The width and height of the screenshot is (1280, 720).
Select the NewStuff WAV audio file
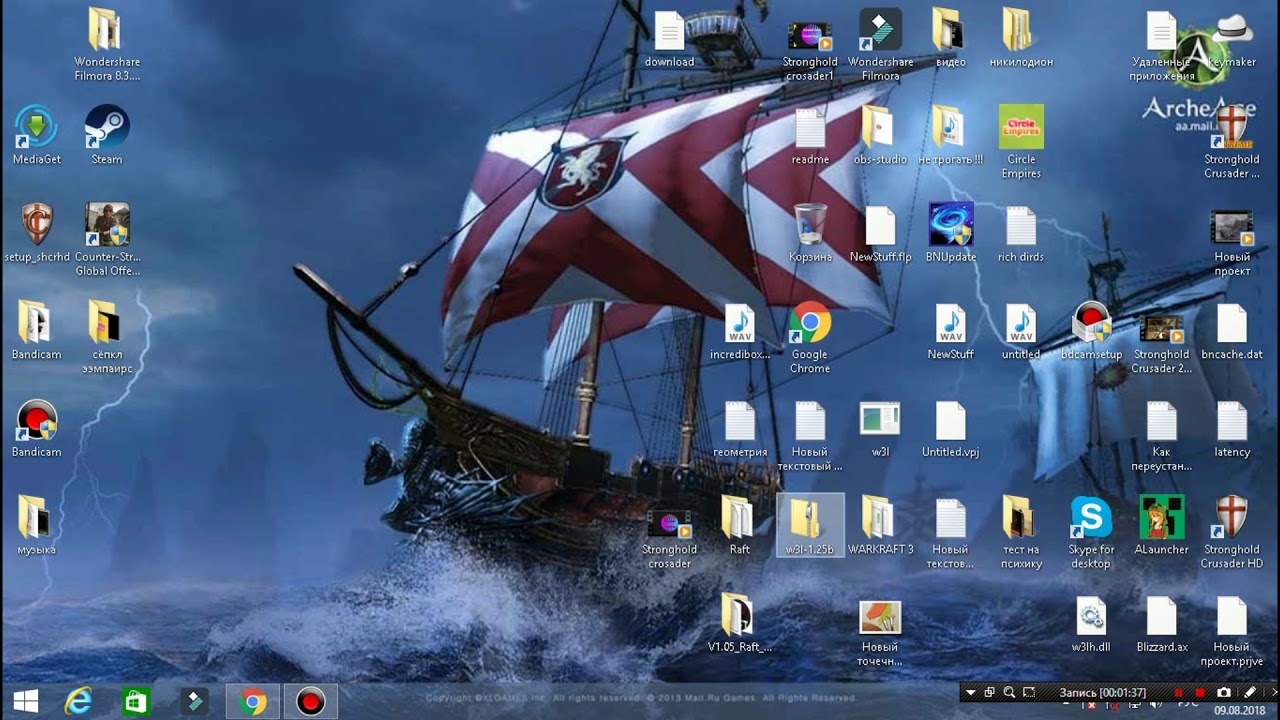click(950, 330)
